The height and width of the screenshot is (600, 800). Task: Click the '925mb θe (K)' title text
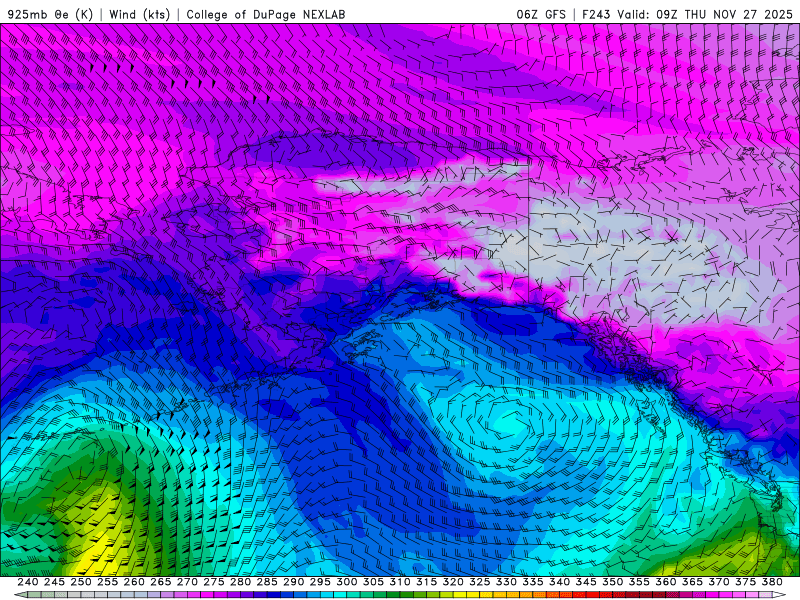51,14
